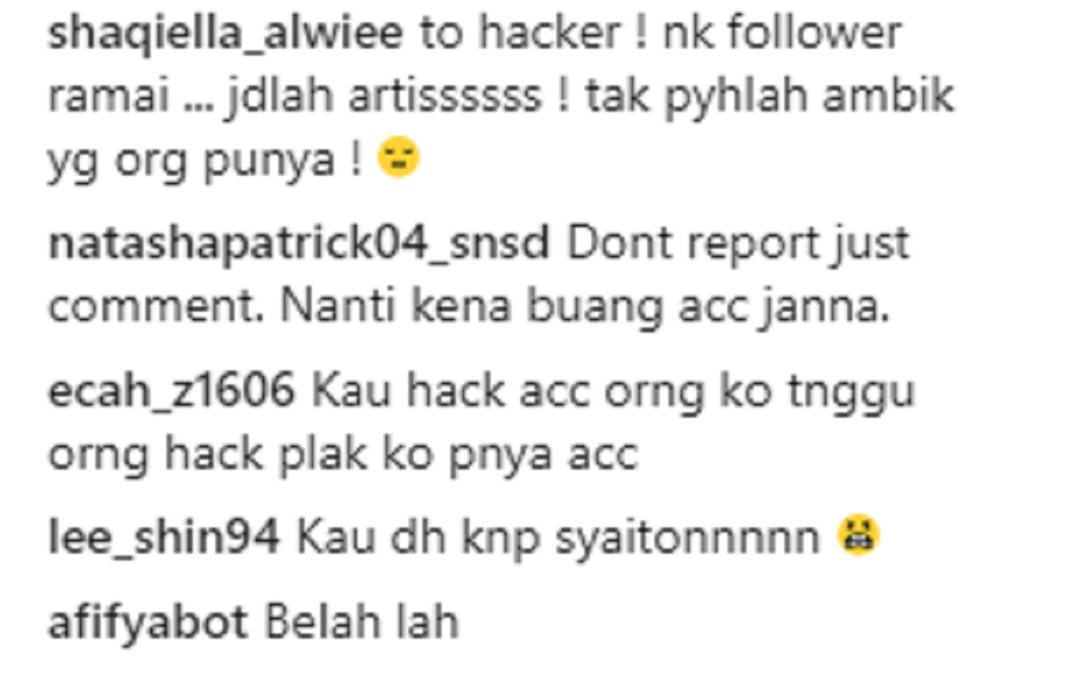
Task: Open shaqiella_alwiee's profile
Action: [225, 33]
